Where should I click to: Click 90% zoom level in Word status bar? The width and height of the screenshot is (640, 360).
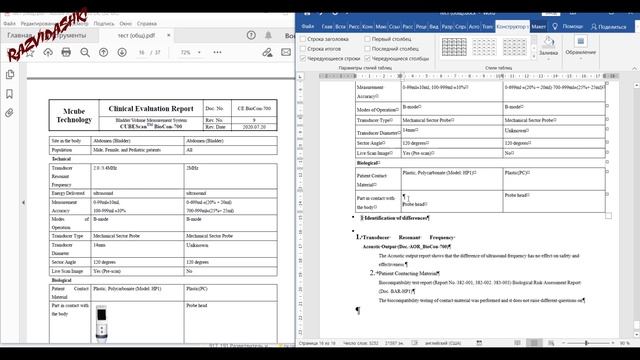coord(625,343)
